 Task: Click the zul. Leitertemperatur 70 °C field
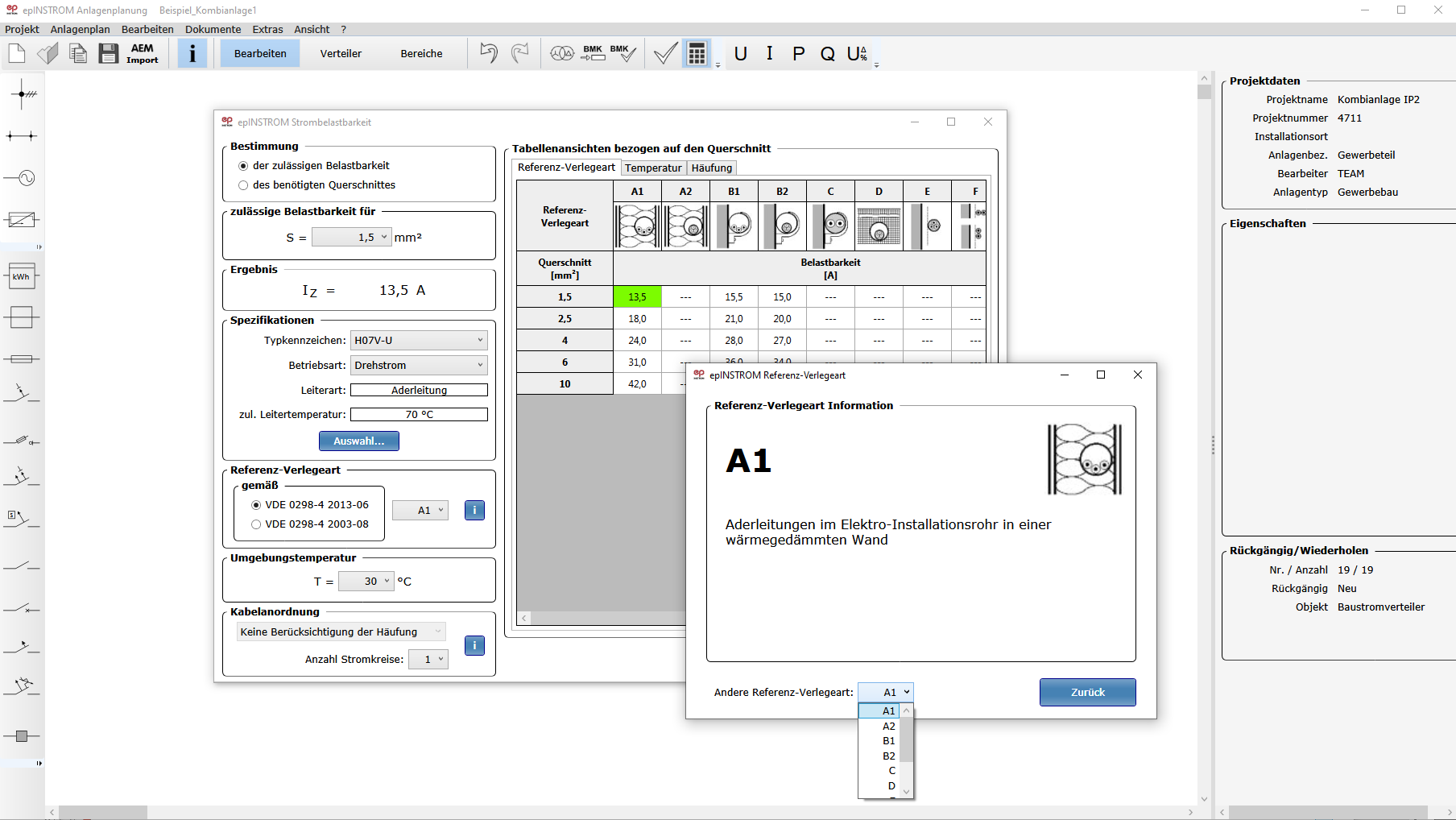419,415
